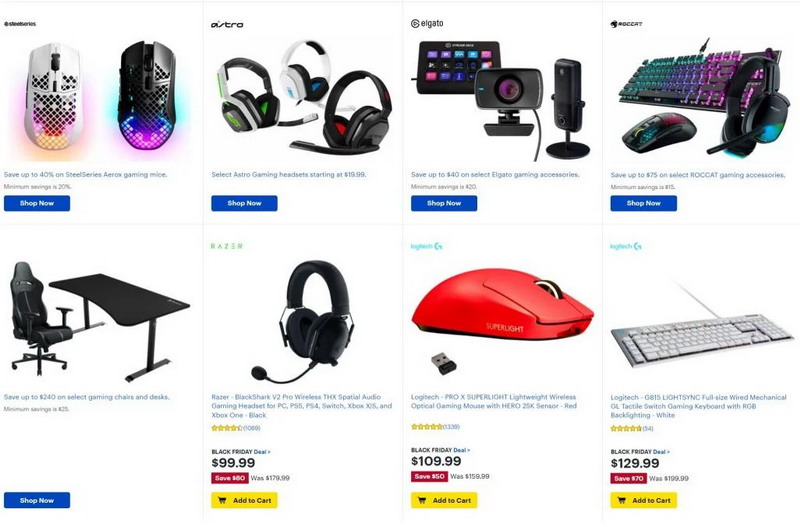Click the Logitech logo above the red mouse
Image resolution: width=800 pixels, height=527 pixels.
[x=427, y=246]
